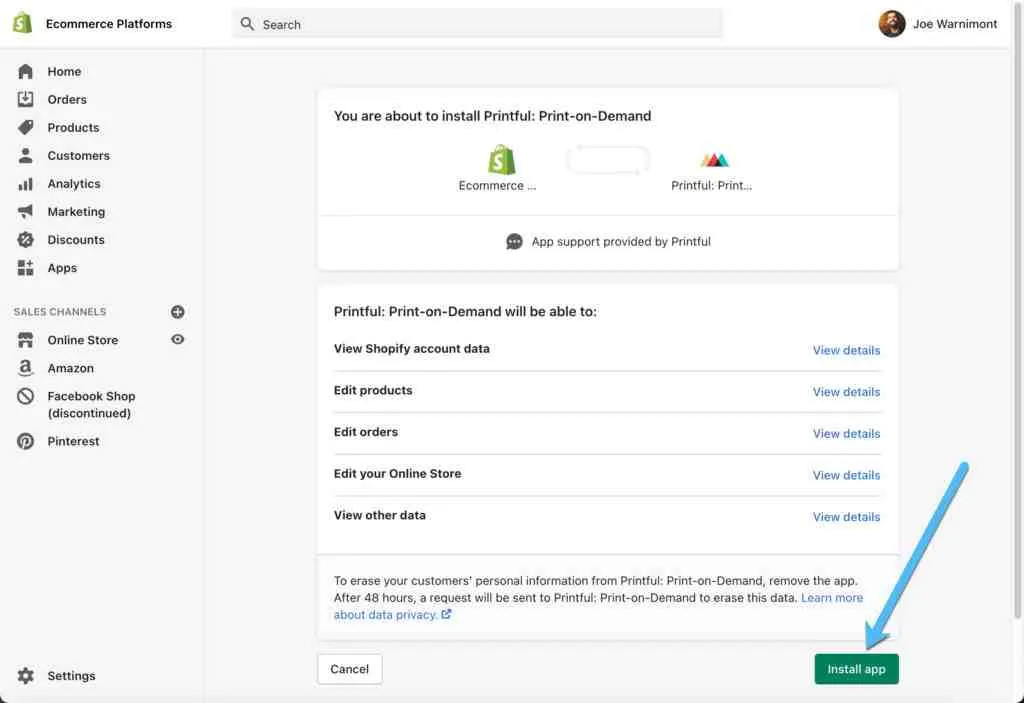Click the Printful mountain logo icon

[714, 159]
